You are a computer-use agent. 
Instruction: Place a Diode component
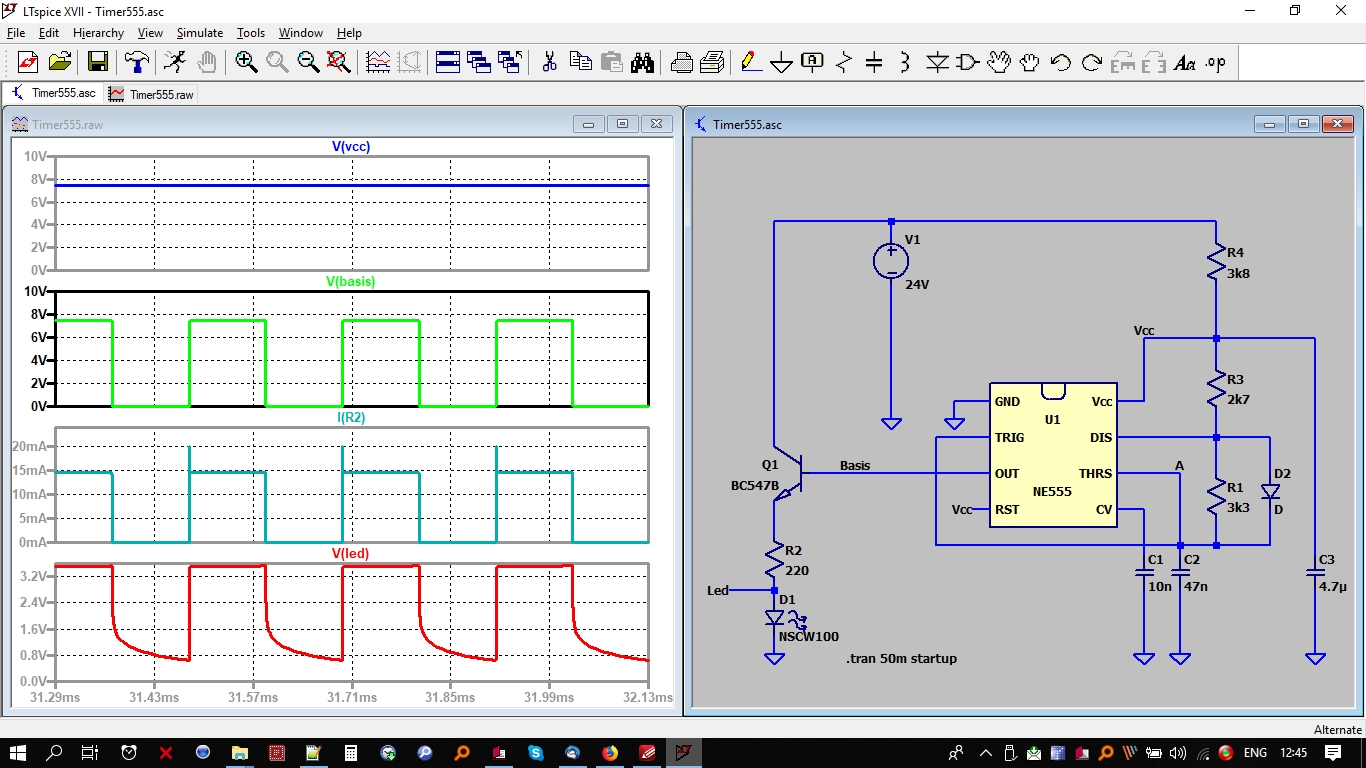pos(937,62)
